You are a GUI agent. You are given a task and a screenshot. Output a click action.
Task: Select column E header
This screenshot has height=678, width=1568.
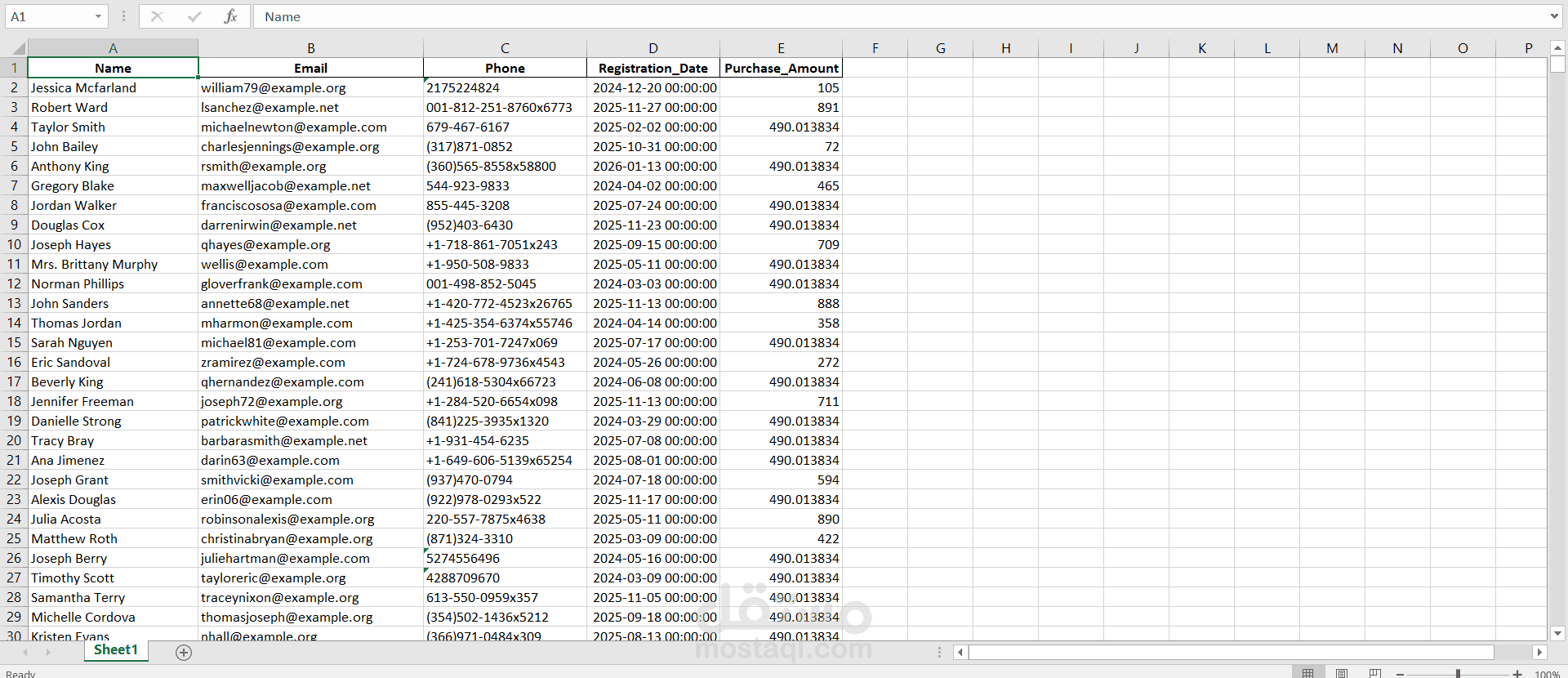tap(781, 48)
